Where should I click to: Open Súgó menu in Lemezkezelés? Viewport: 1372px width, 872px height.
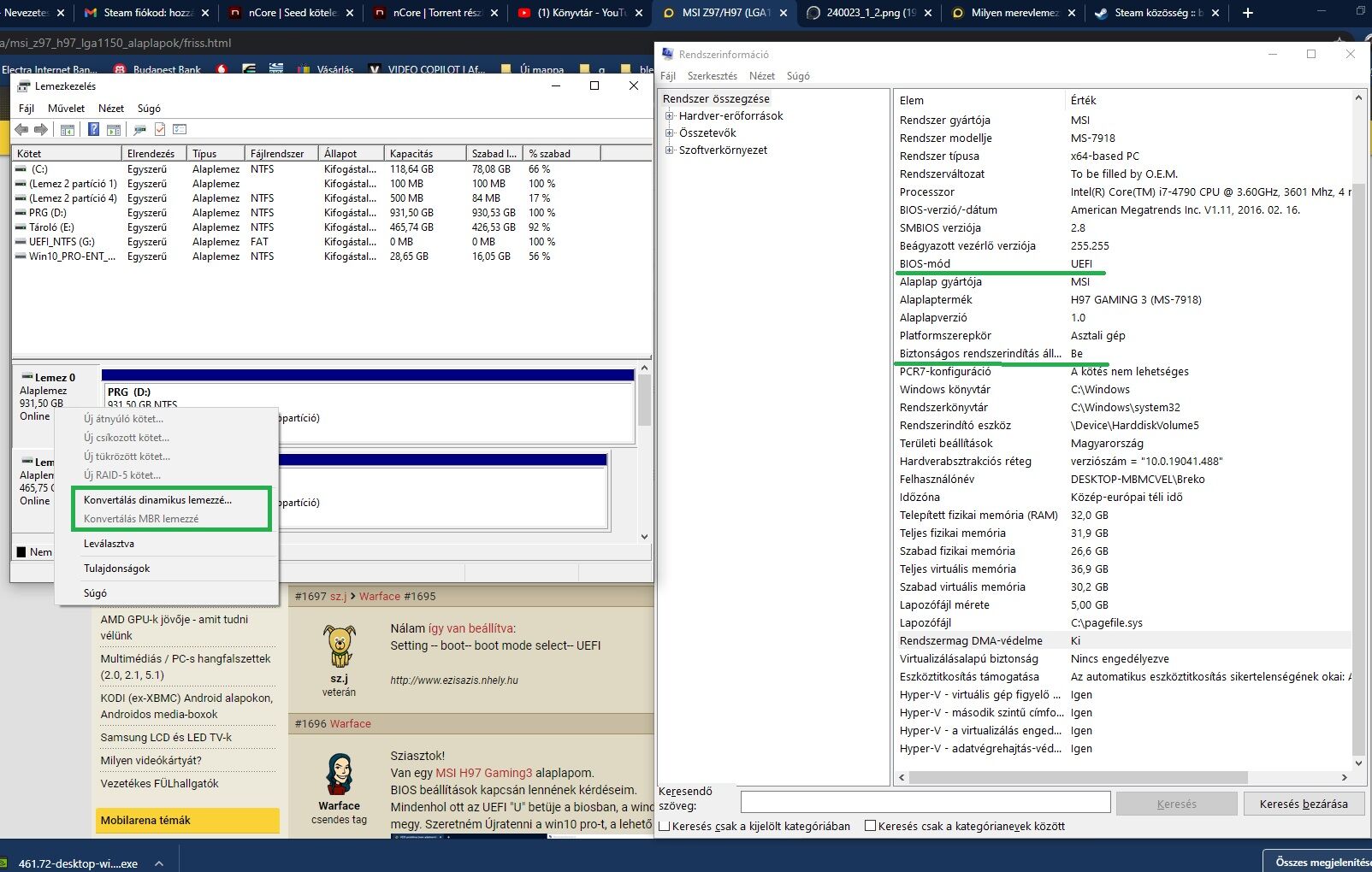coord(149,109)
